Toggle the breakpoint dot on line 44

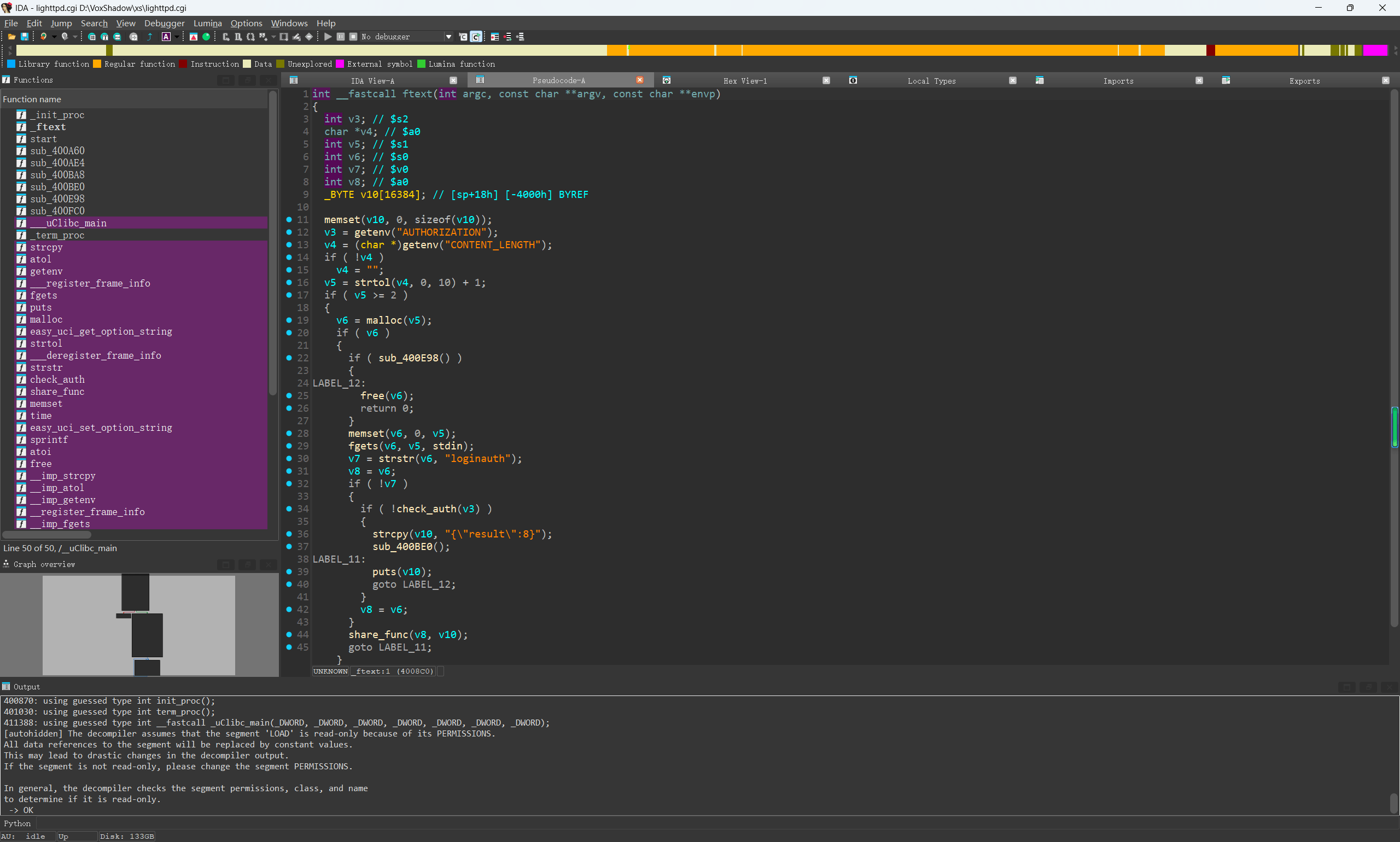click(289, 634)
